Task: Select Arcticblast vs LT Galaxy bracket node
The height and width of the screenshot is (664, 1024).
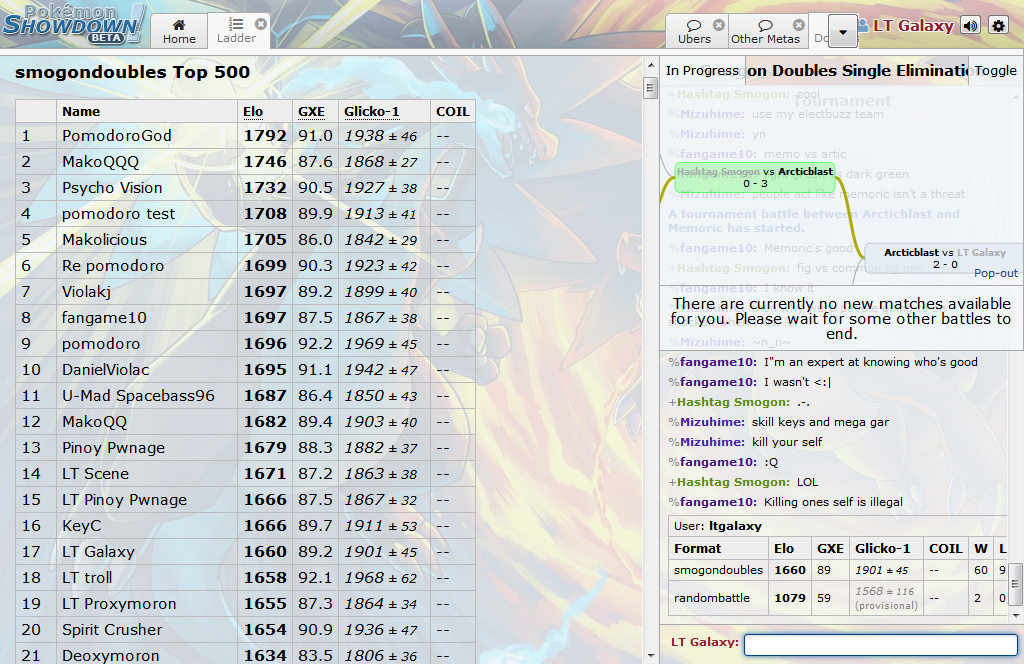Action: pyautogui.click(x=944, y=258)
